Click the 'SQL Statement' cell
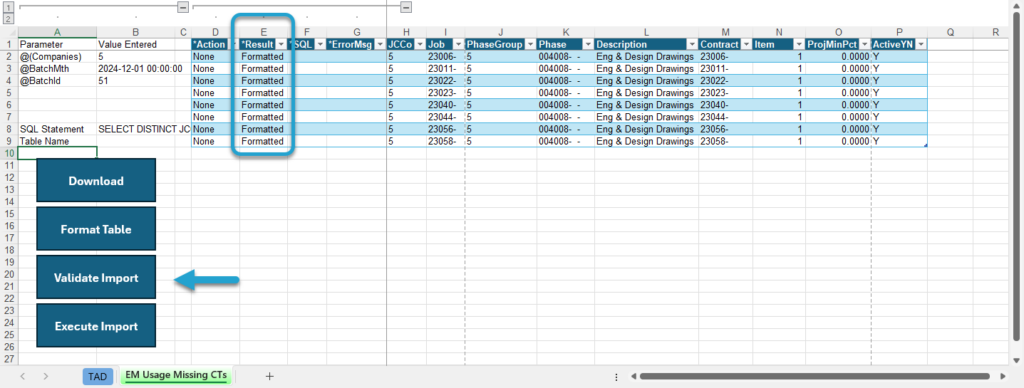Image resolution: width=1024 pixels, height=388 pixels. point(57,129)
